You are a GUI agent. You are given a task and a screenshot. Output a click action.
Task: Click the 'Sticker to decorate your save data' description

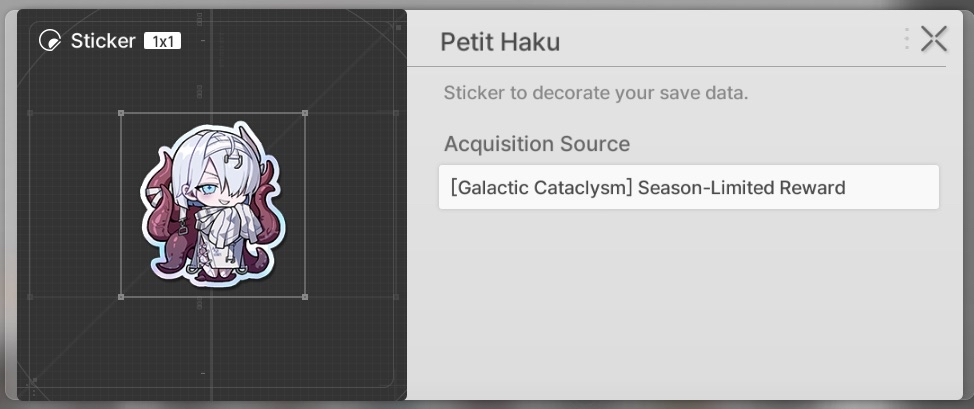[x=596, y=93]
